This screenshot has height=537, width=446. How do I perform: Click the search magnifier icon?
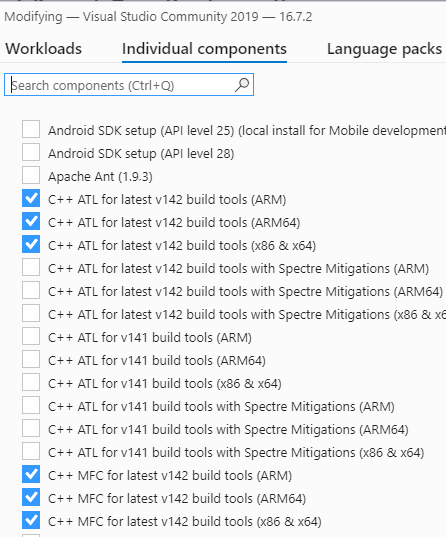[x=242, y=85]
